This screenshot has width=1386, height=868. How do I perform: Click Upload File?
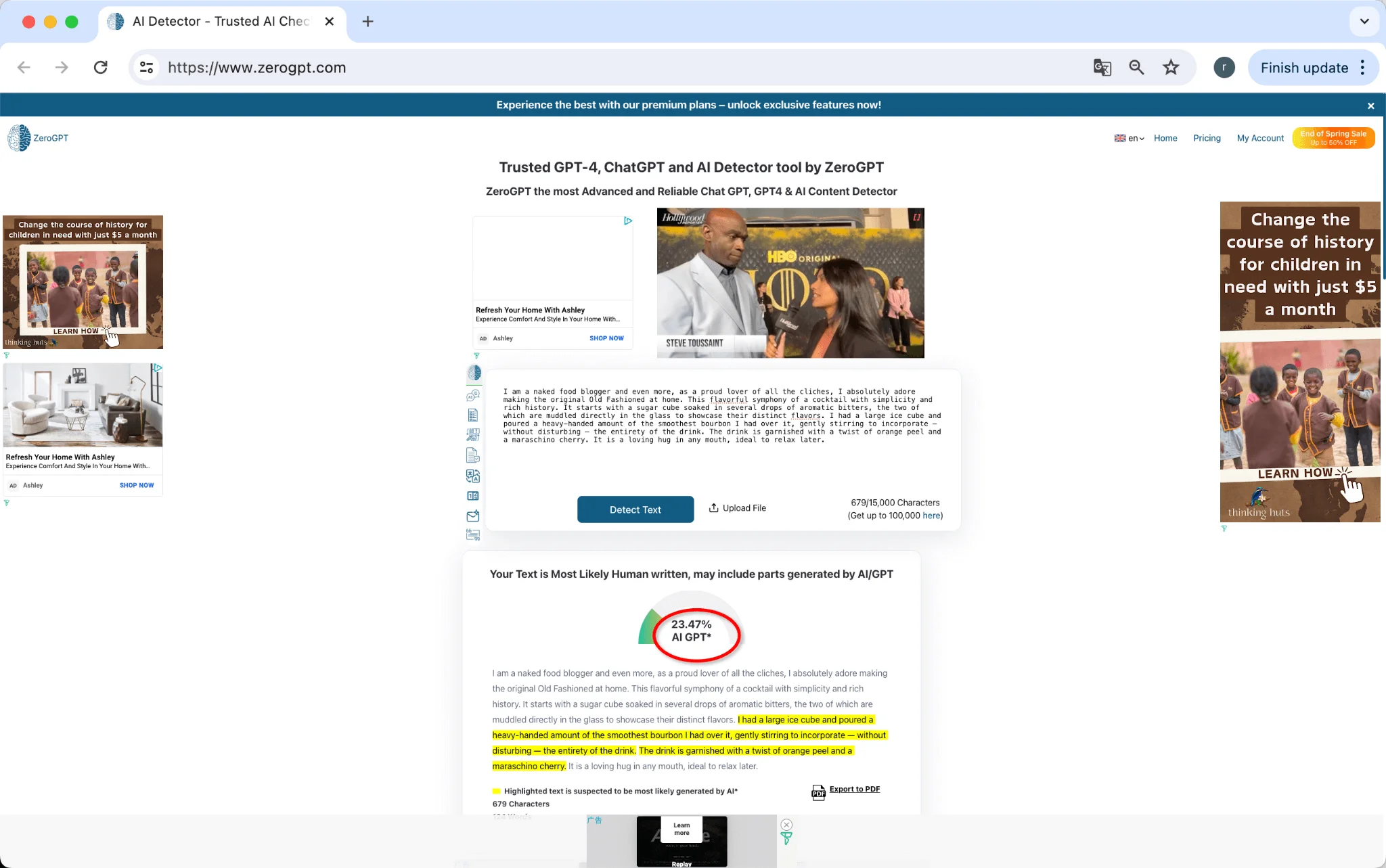[x=738, y=508]
